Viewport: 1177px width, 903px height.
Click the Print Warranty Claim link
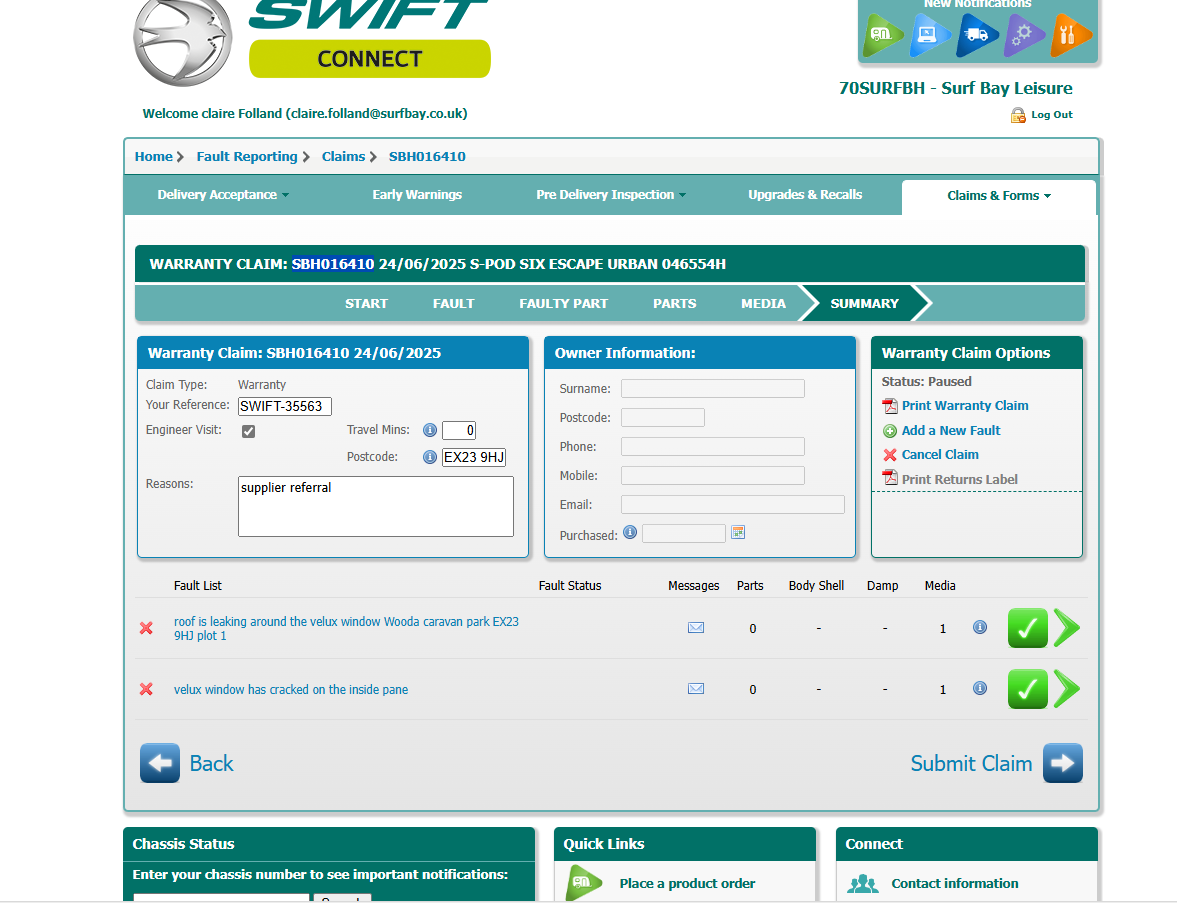[965, 406]
